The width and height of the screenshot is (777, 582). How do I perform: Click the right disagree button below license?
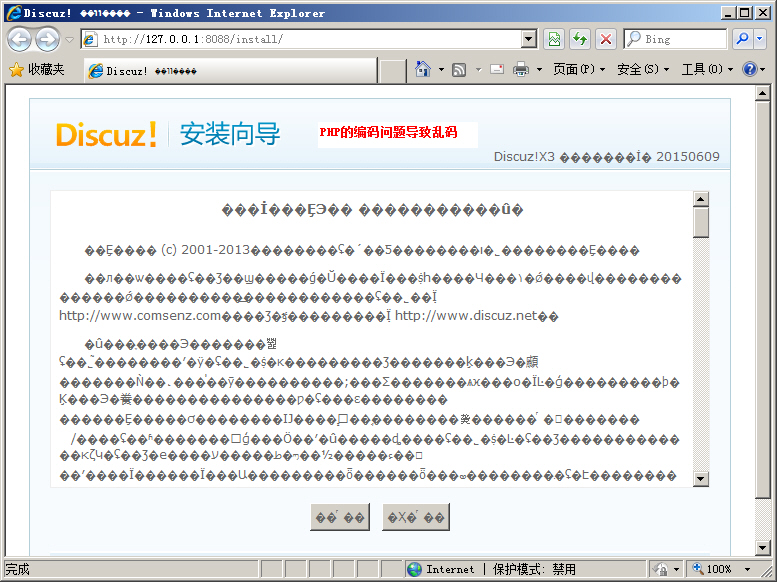point(416,517)
